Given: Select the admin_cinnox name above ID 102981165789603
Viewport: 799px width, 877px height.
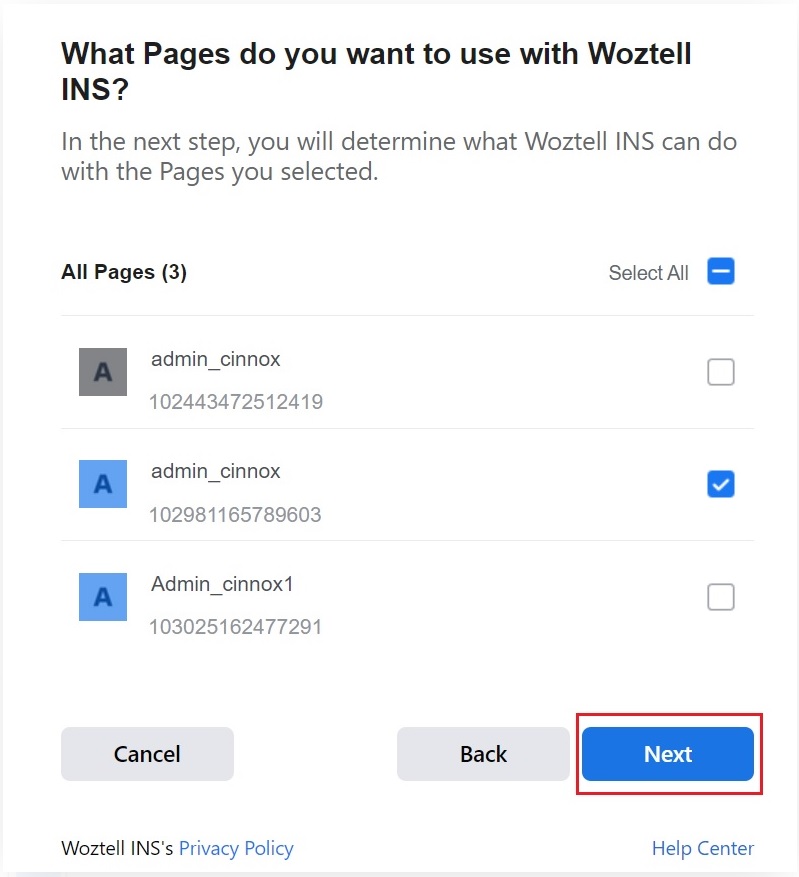Looking at the screenshot, I should (216, 470).
